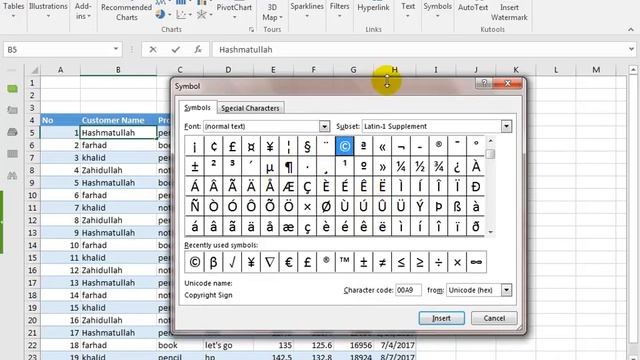This screenshot has height=360, width=640.
Task: Open the from Unicode (hex) dropdown
Action: (x=506, y=290)
